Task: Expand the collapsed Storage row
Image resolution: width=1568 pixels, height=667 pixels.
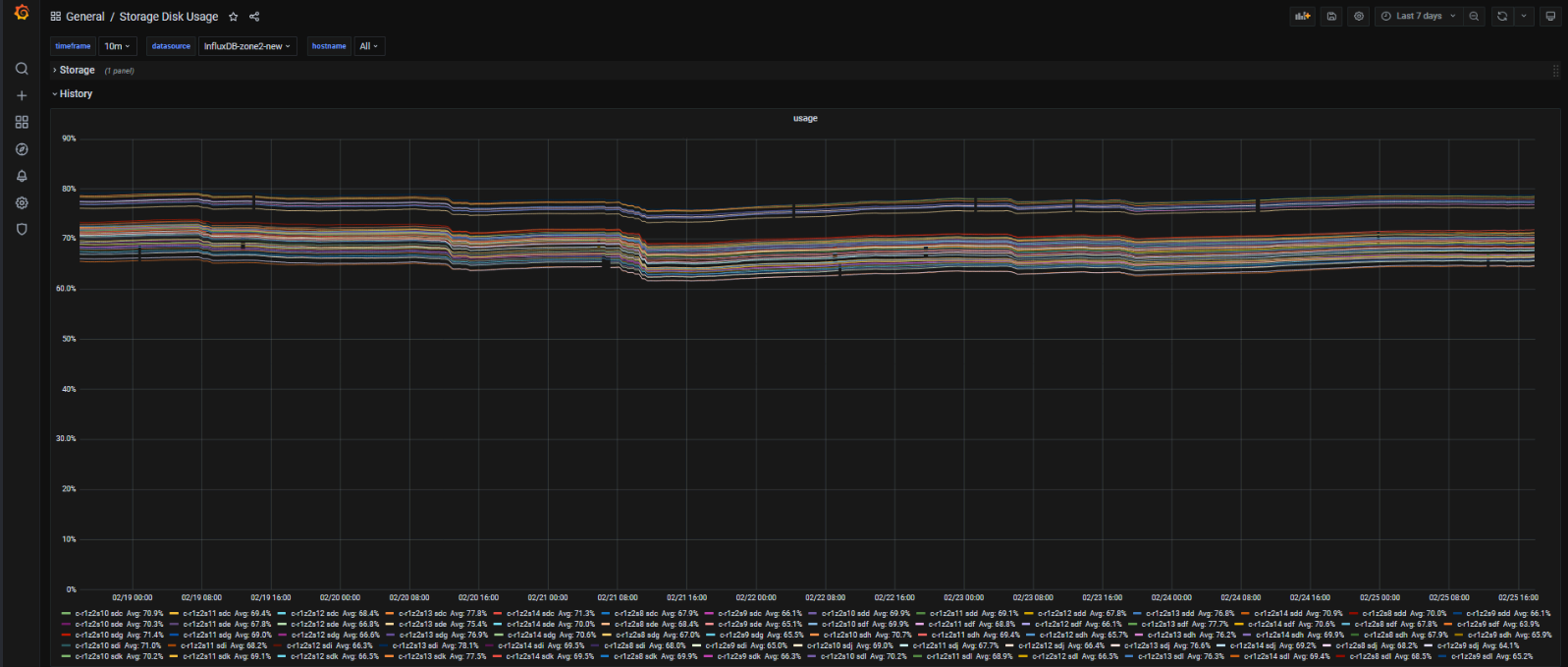Action: tap(77, 71)
